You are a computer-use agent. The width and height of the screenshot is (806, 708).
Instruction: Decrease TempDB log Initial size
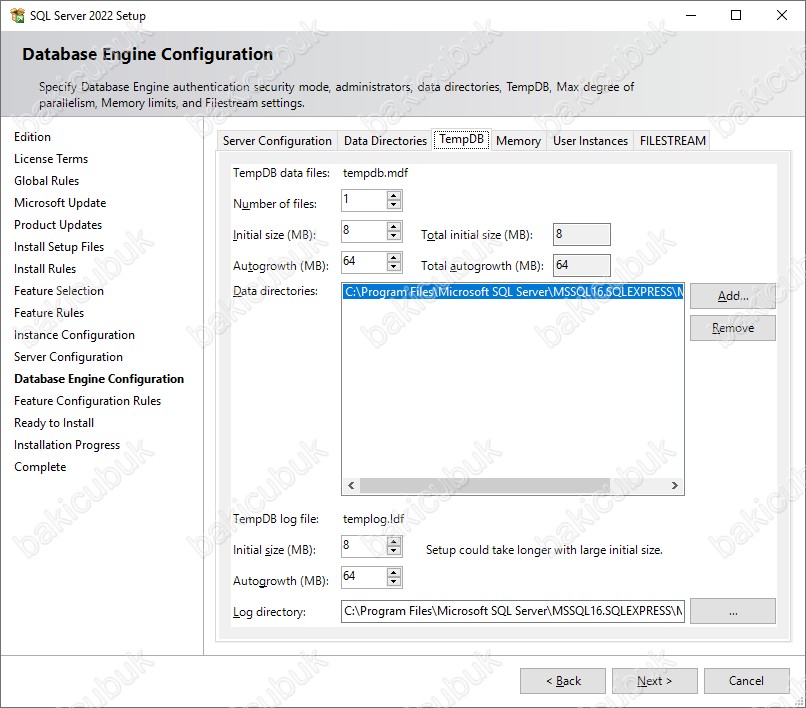[394, 551]
